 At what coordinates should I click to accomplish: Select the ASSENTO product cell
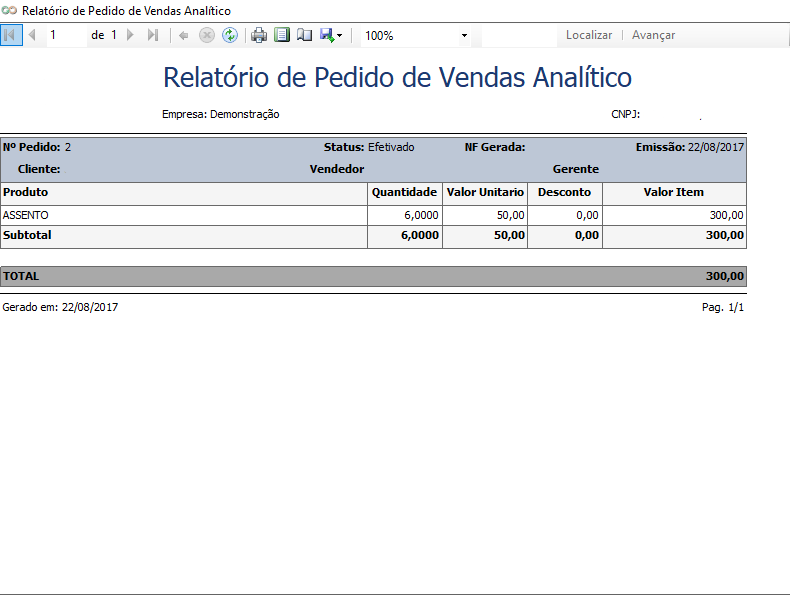click(184, 215)
